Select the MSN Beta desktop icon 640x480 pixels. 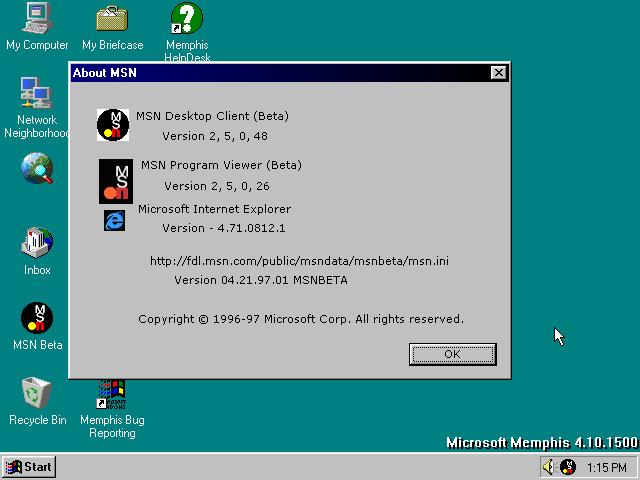[37, 318]
